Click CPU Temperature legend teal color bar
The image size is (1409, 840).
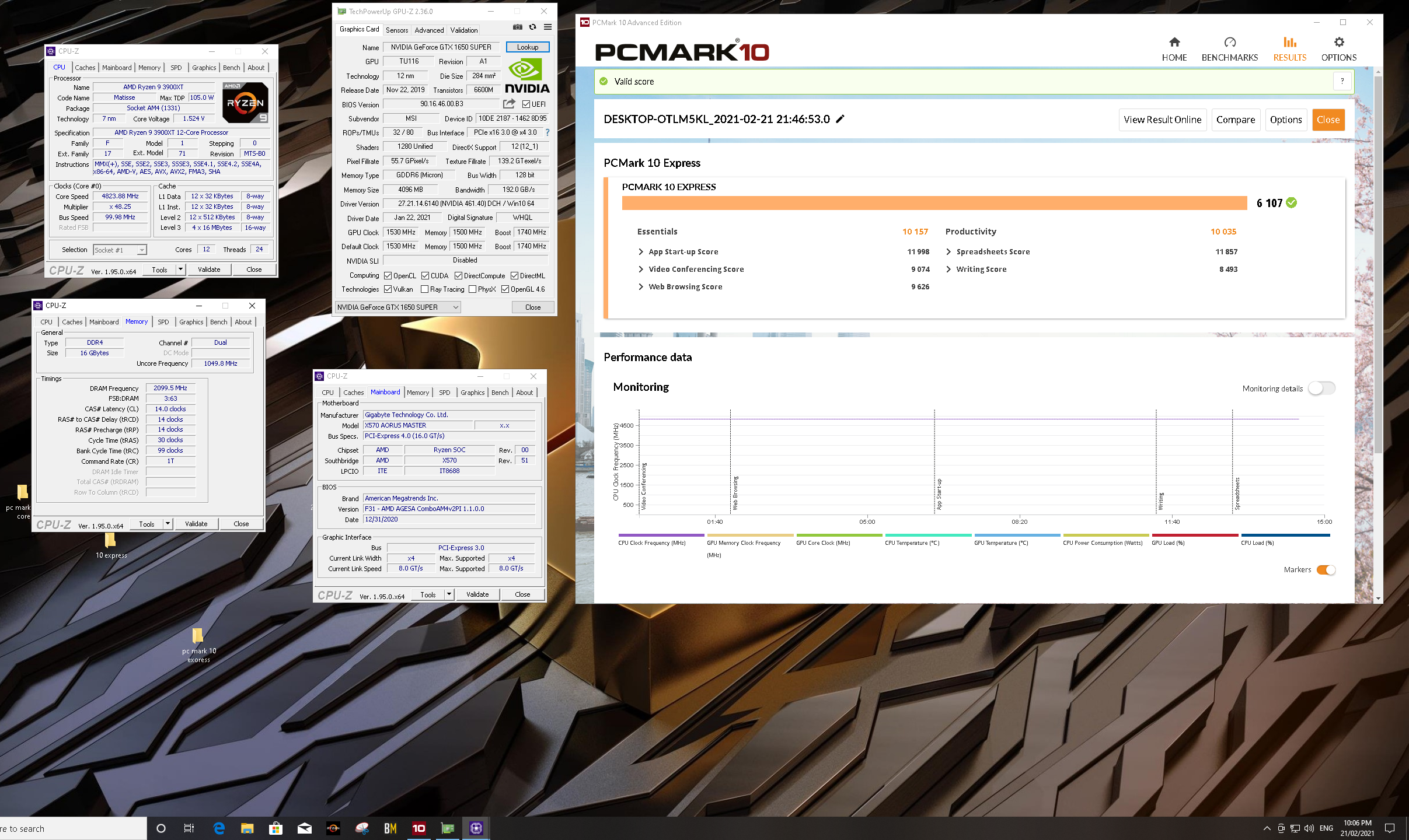928,535
